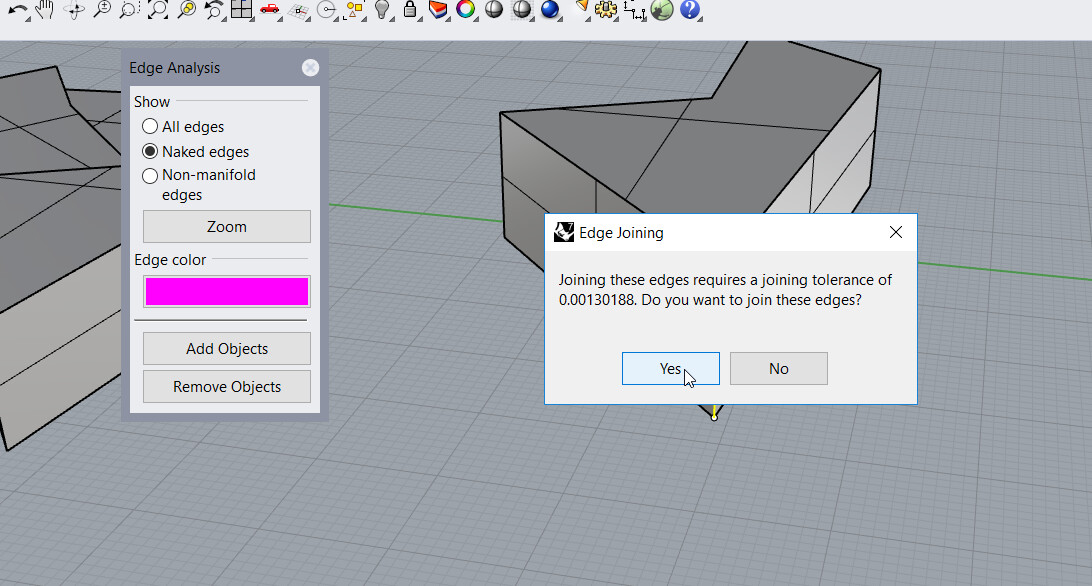Screen dimensions: 1092x586
Task: Click the blue Render sphere icon
Action: pos(550,9)
